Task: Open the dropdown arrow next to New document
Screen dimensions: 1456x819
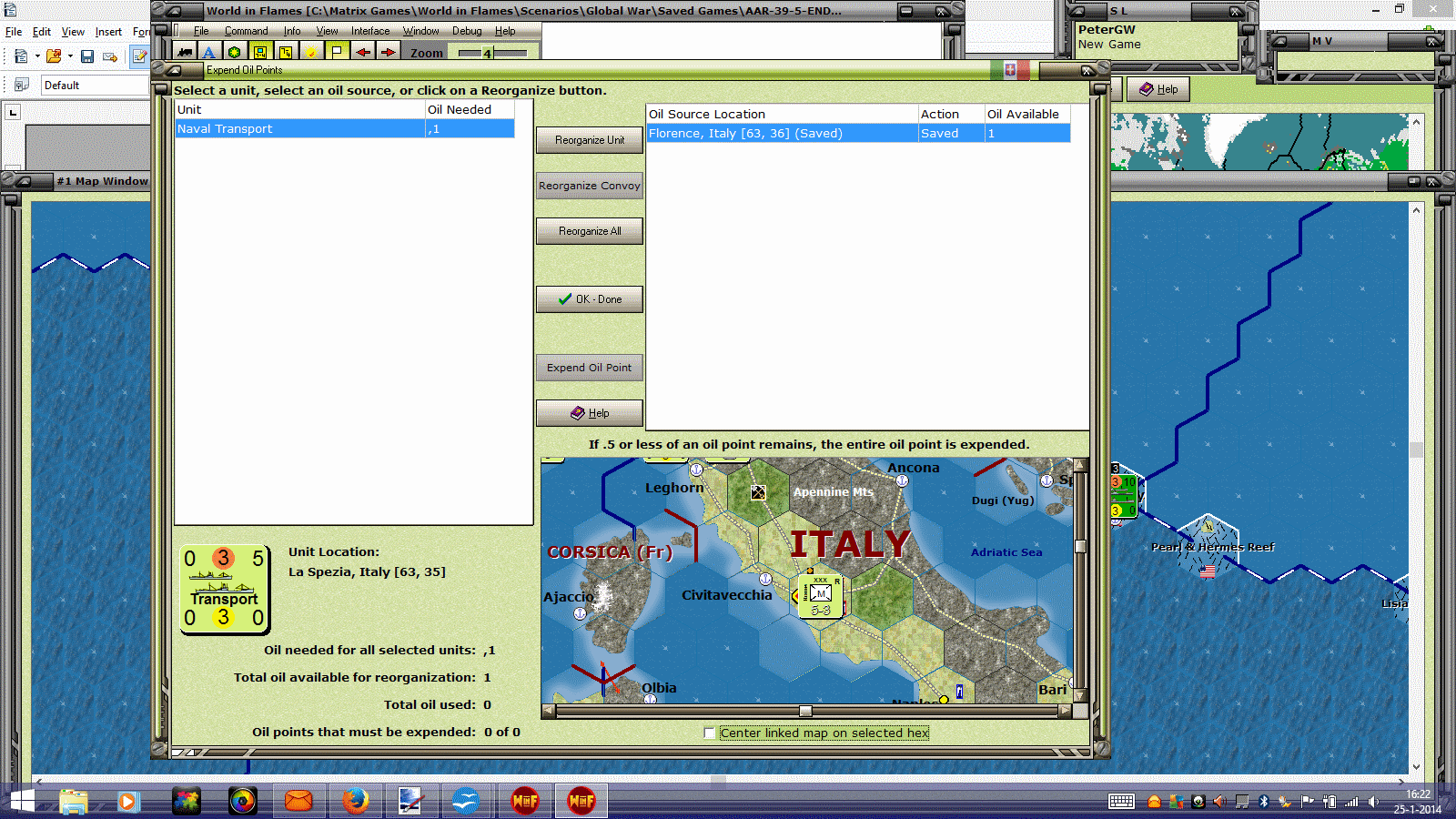Action: pyautogui.click(x=37, y=56)
